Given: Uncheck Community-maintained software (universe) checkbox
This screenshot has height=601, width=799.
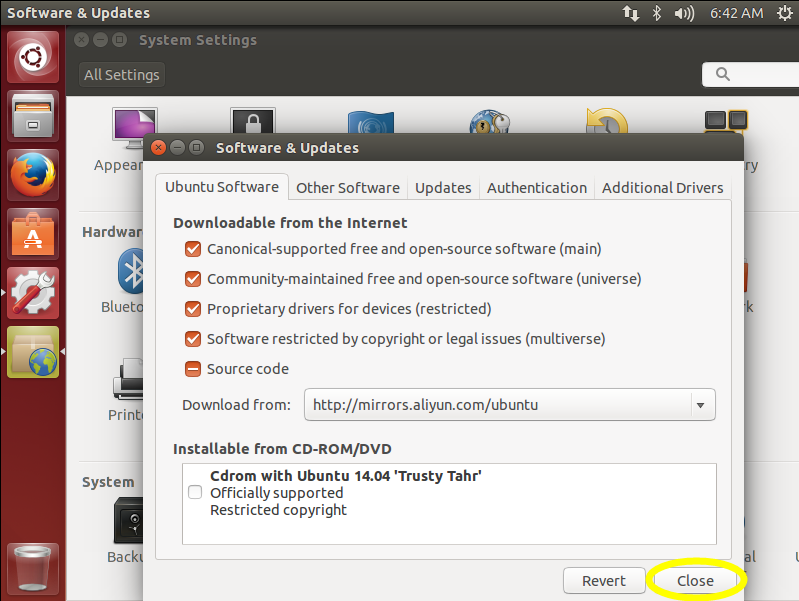Looking at the screenshot, I should [x=193, y=279].
